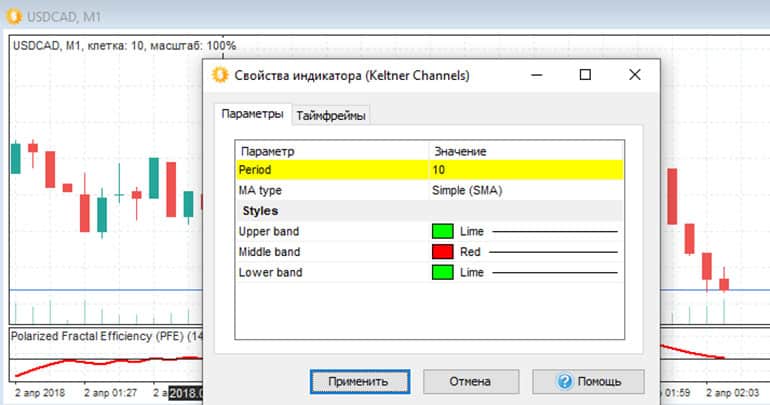
Task: Click the Polarized Fractal Efficiency indicator label
Action: pos(107,336)
